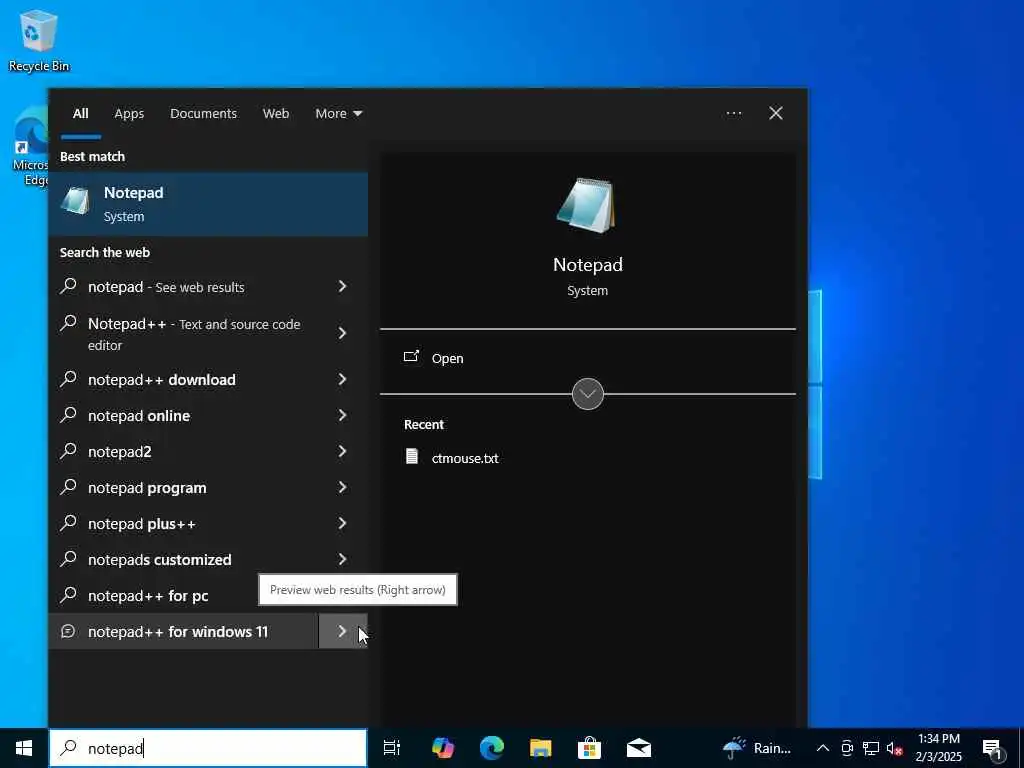This screenshot has height=768, width=1024.
Task: Select the Recycle Bin desktop icon
Action: pos(39,40)
